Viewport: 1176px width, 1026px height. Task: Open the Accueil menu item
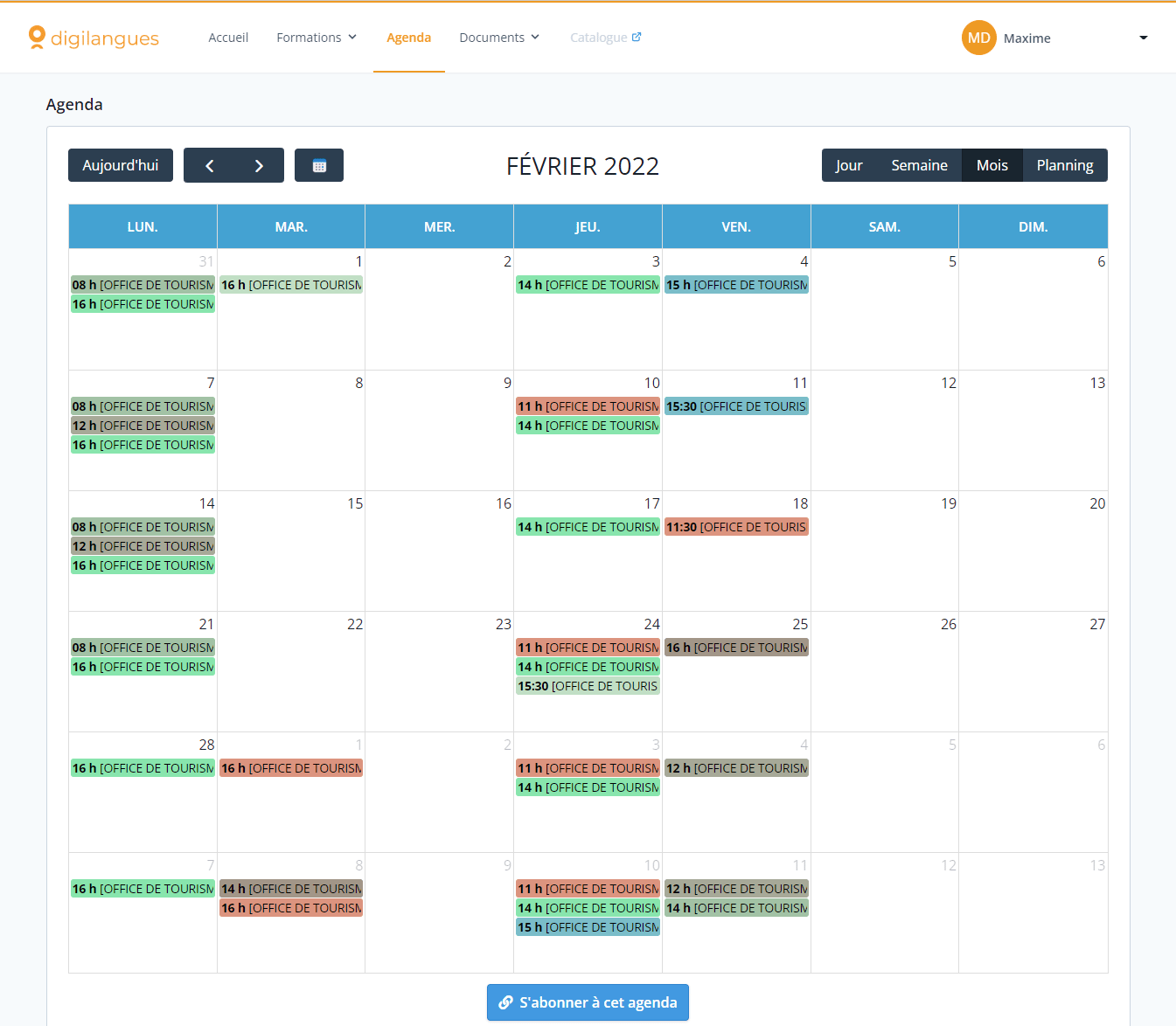228,38
